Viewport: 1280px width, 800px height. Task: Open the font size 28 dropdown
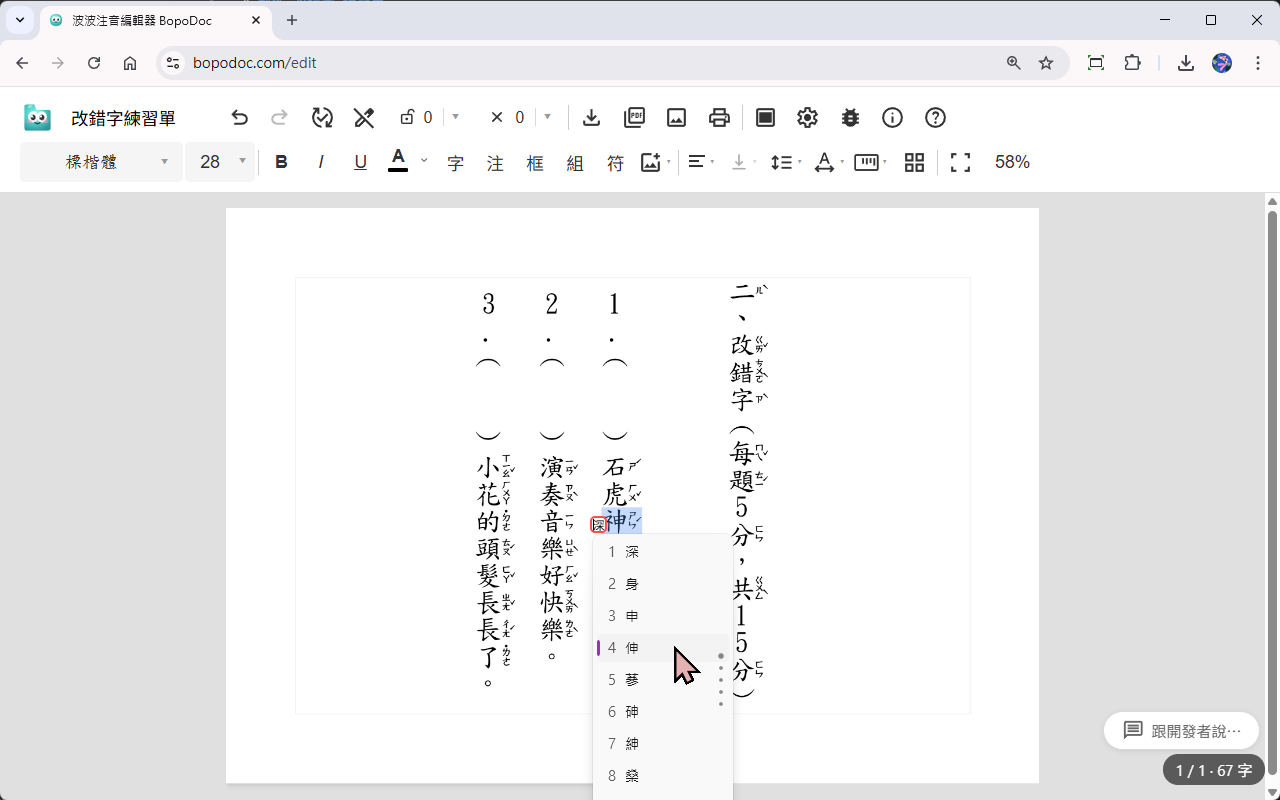coord(220,161)
